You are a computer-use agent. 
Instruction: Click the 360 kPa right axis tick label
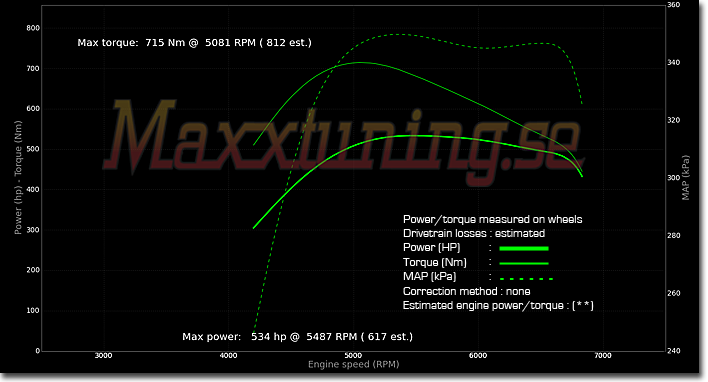click(674, 5)
